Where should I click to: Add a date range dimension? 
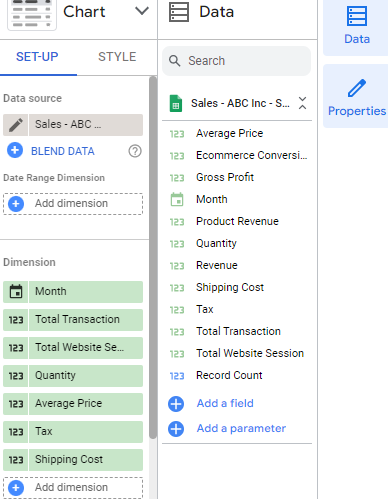(73, 204)
